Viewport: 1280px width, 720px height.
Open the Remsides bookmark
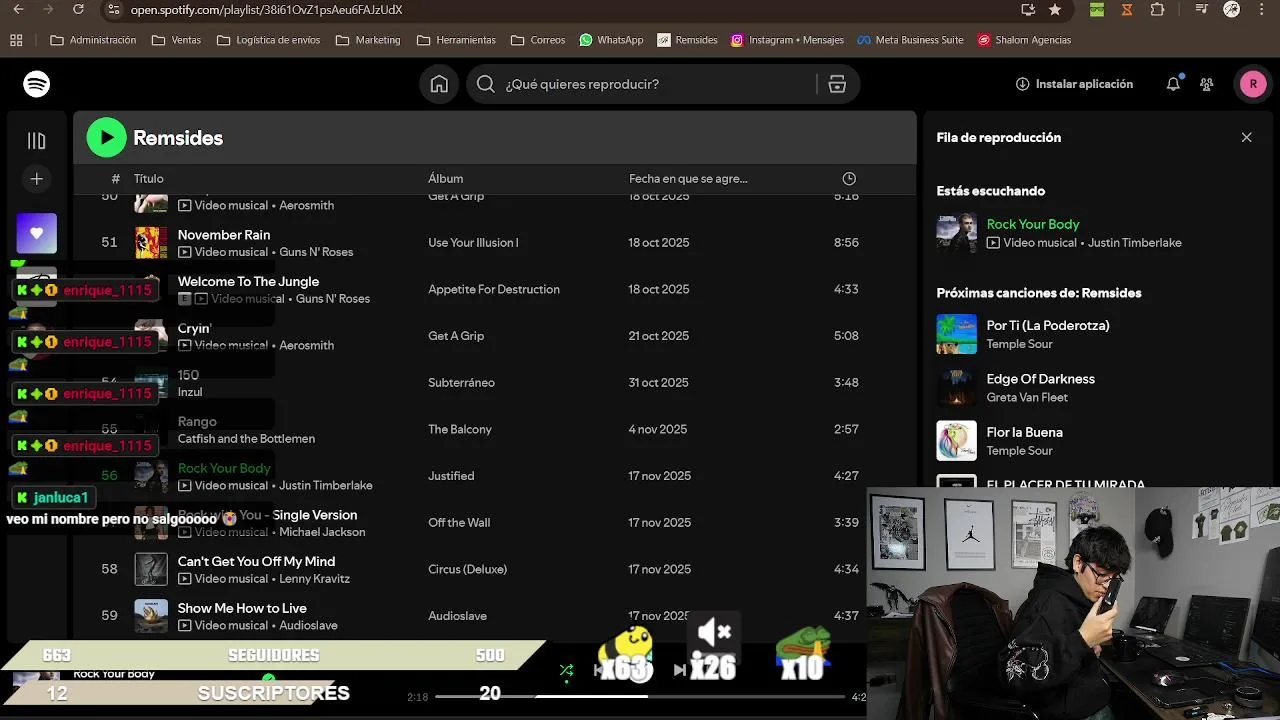pyautogui.click(x=687, y=40)
